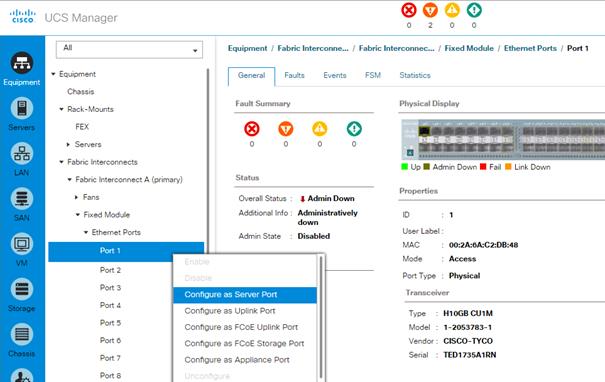The width and height of the screenshot is (605, 382).
Task: Select Port 4 in the tree
Action: pos(110,306)
